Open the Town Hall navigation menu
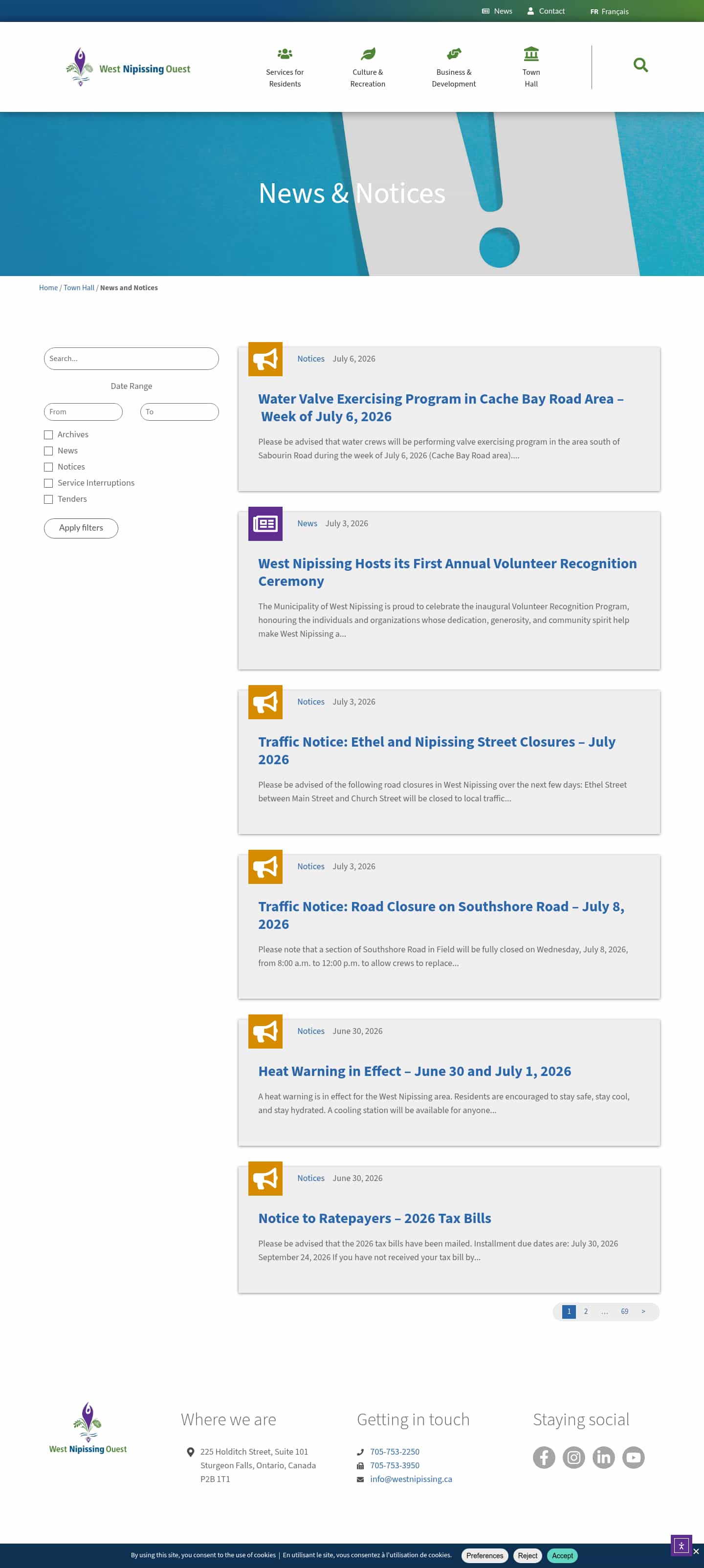 point(531,67)
